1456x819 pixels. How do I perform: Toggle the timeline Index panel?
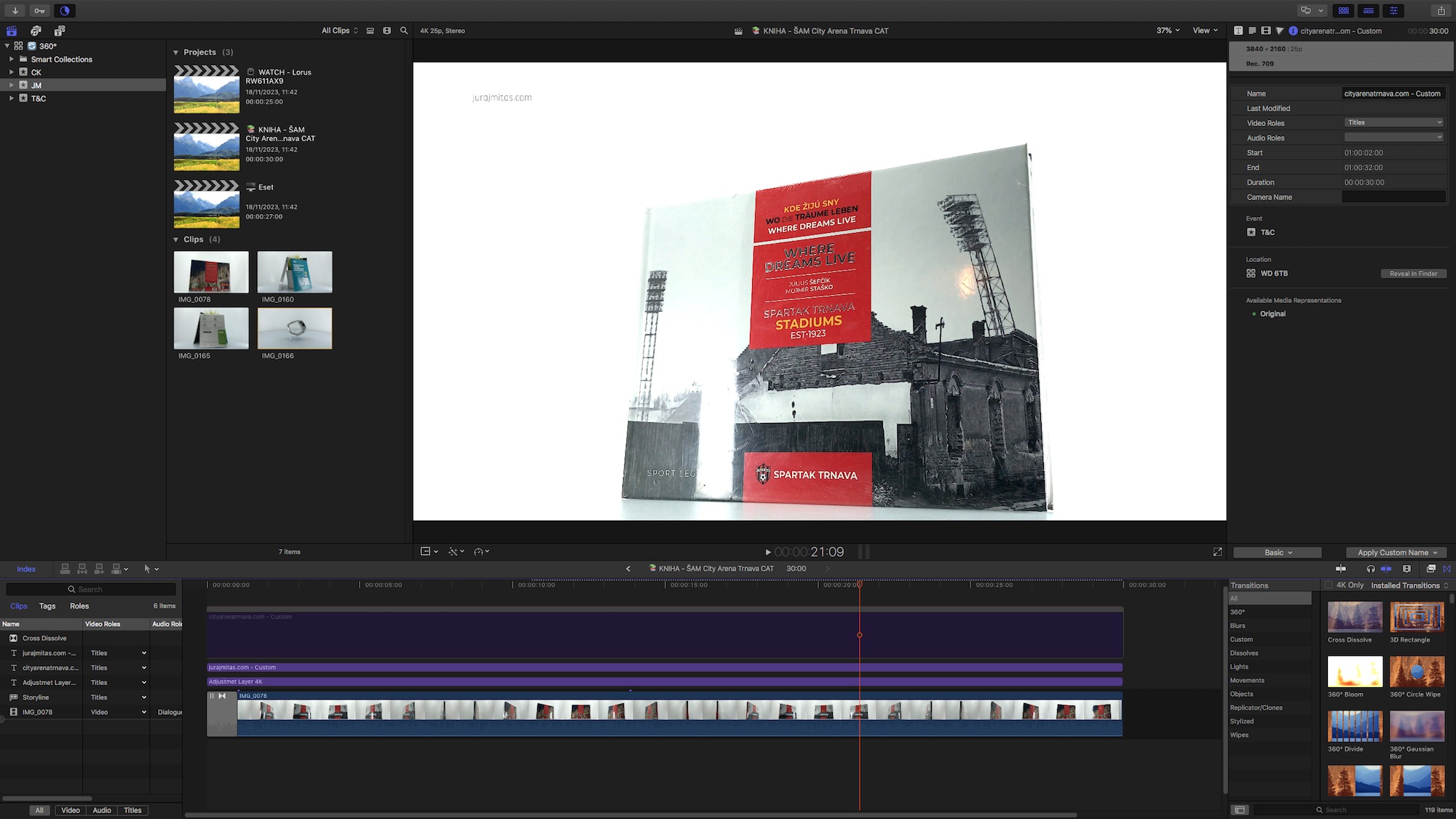click(26, 569)
